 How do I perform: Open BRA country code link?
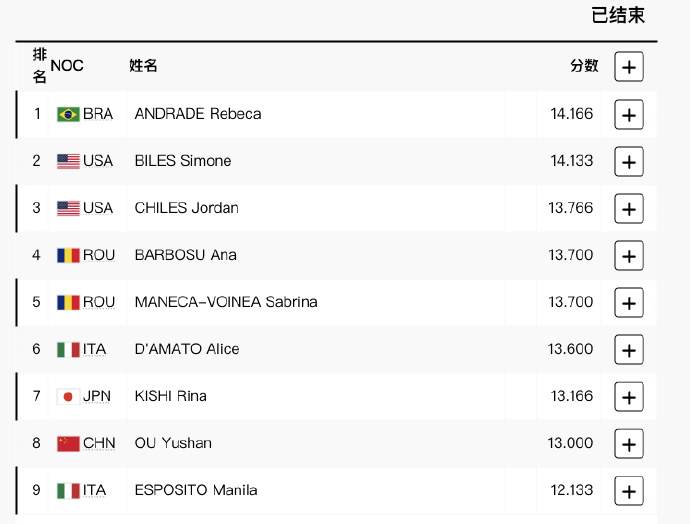tap(98, 114)
